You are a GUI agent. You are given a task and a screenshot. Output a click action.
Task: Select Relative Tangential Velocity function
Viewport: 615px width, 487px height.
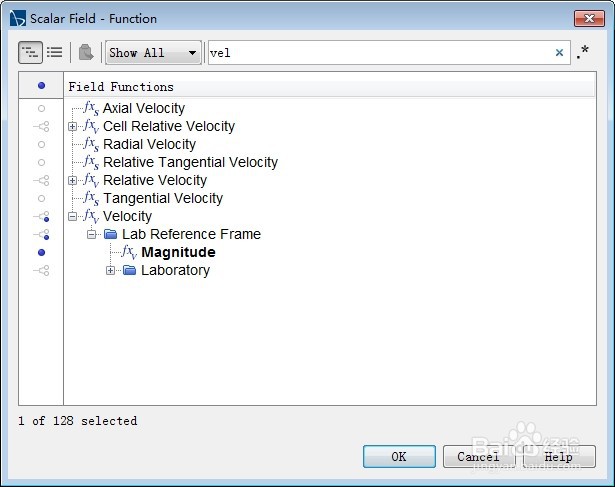pos(190,162)
